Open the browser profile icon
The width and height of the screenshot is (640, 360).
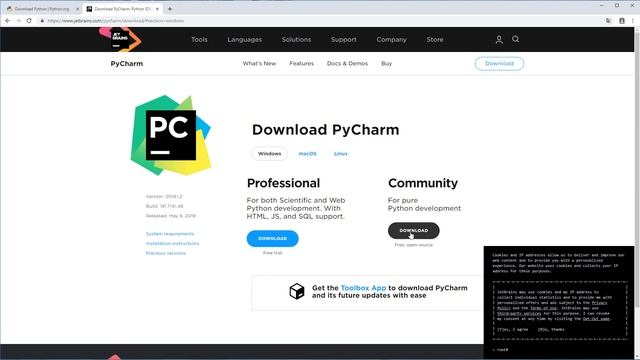click(x=622, y=20)
